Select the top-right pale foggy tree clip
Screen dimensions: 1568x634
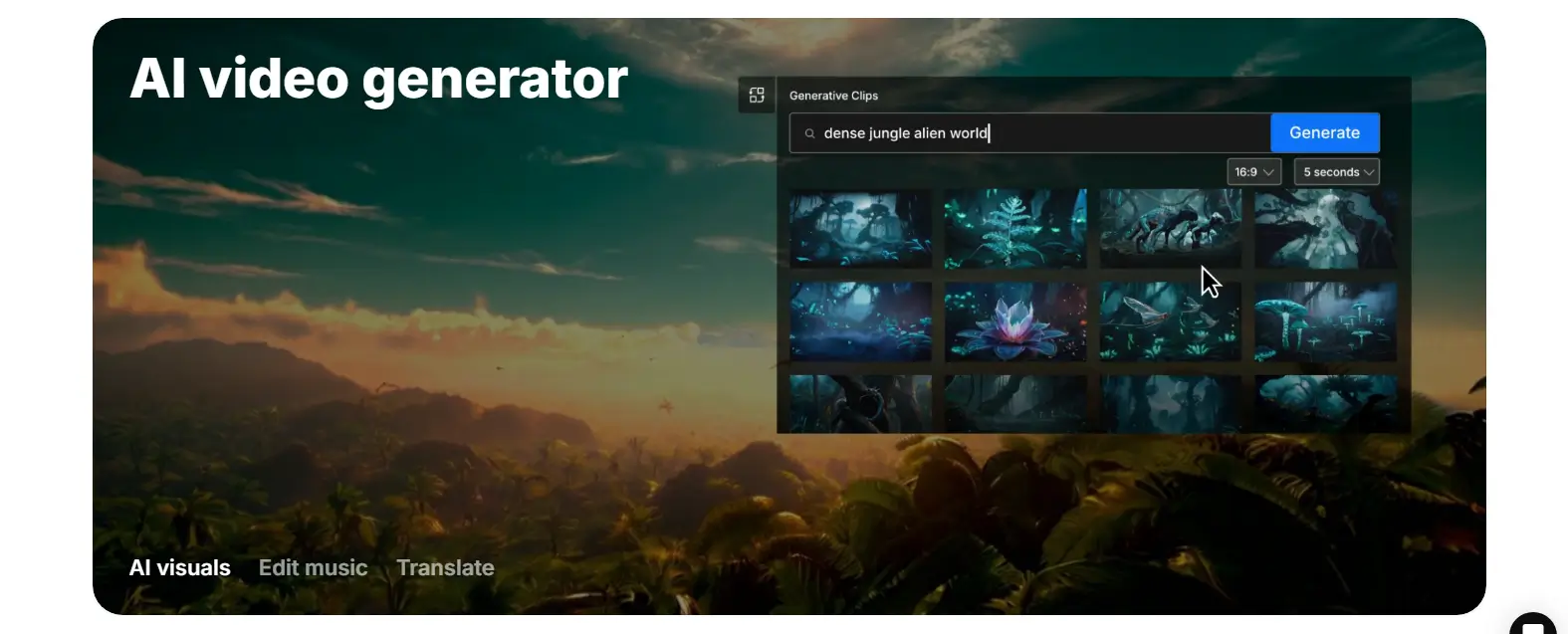(1325, 229)
